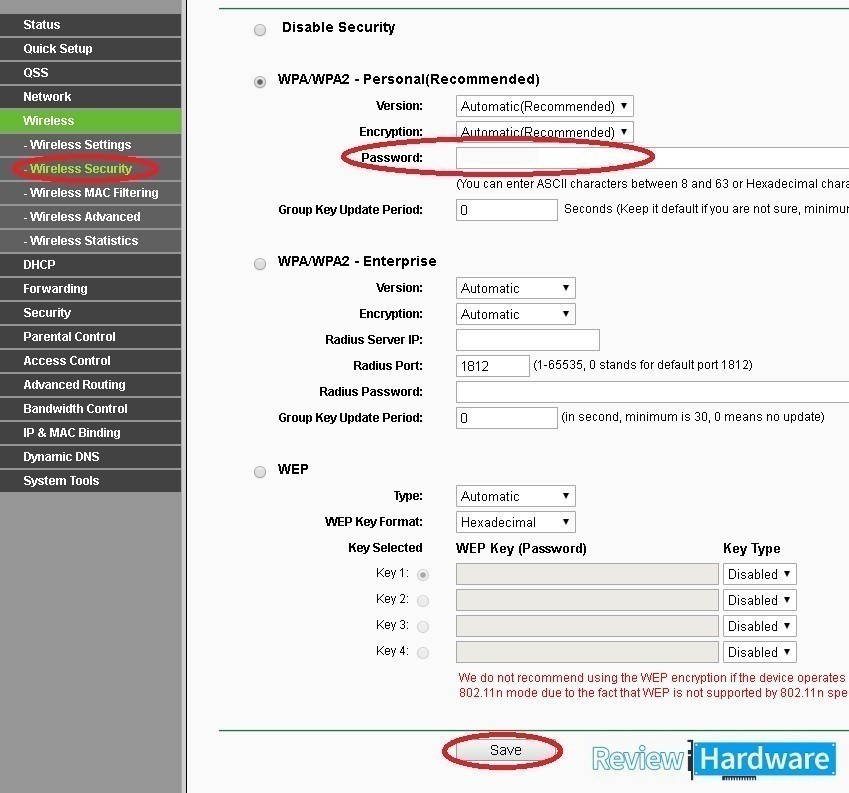Image resolution: width=849 pixels, height=793 pixels.
Task: Open the Forwarding menu
Action: [90, 289]
